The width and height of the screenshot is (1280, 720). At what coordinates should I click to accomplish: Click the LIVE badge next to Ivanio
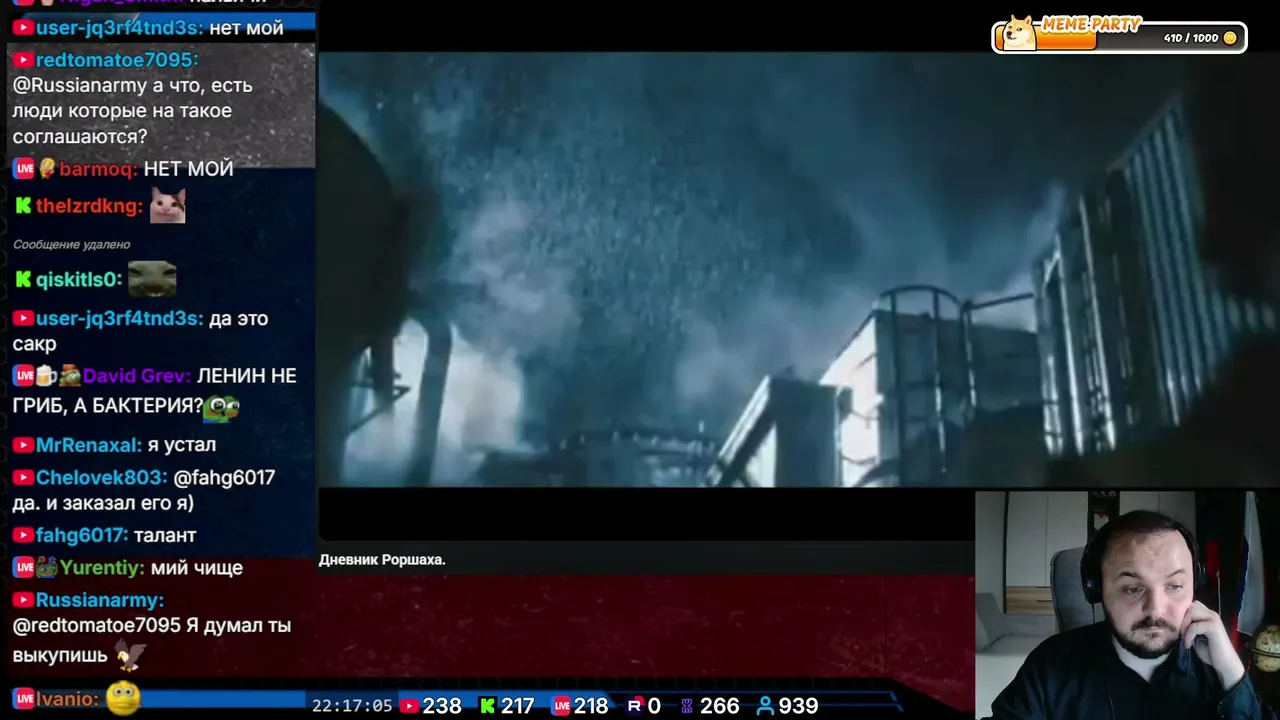[24, 698]
